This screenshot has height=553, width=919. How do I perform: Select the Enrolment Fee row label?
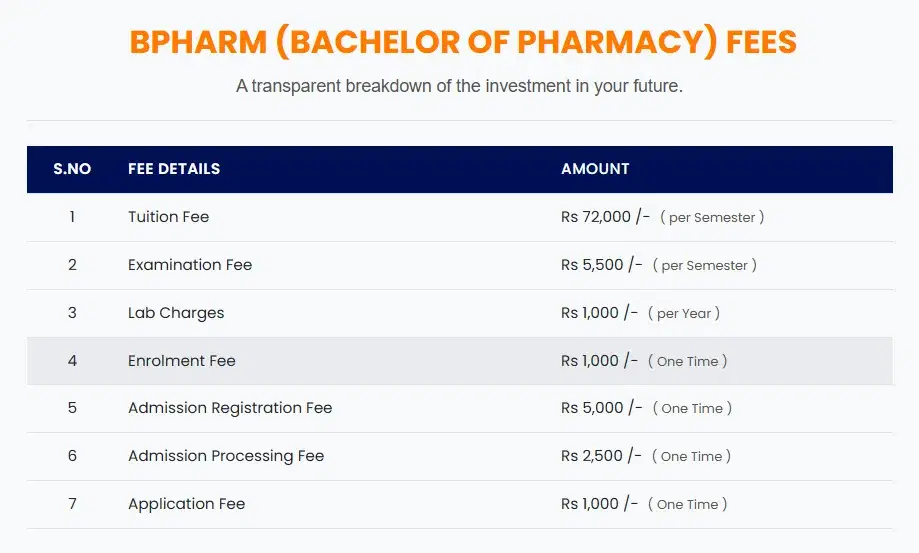[182, 361]
